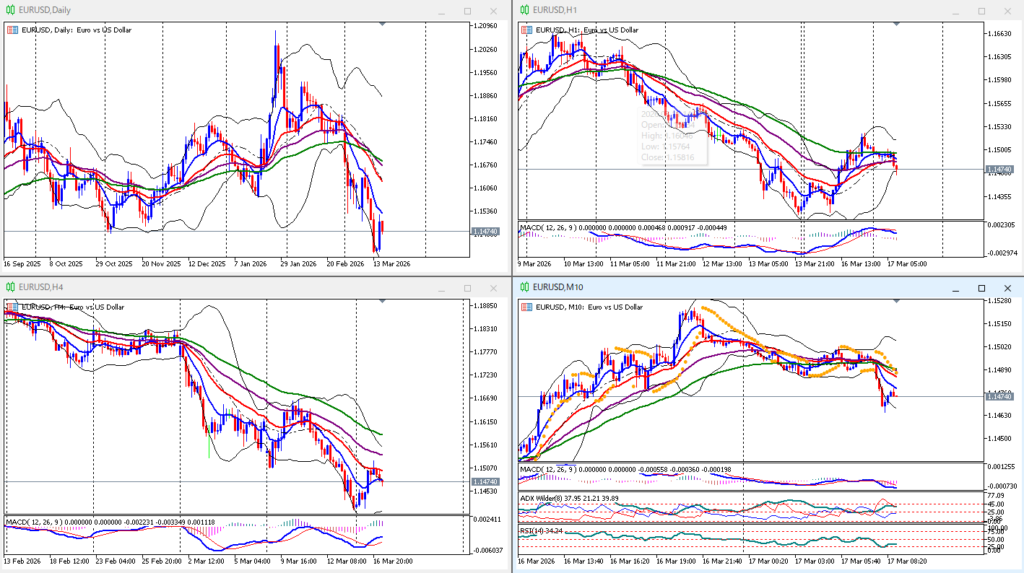
Task: Click the small panel icon inside Daily chart
Action: [12, 30]
